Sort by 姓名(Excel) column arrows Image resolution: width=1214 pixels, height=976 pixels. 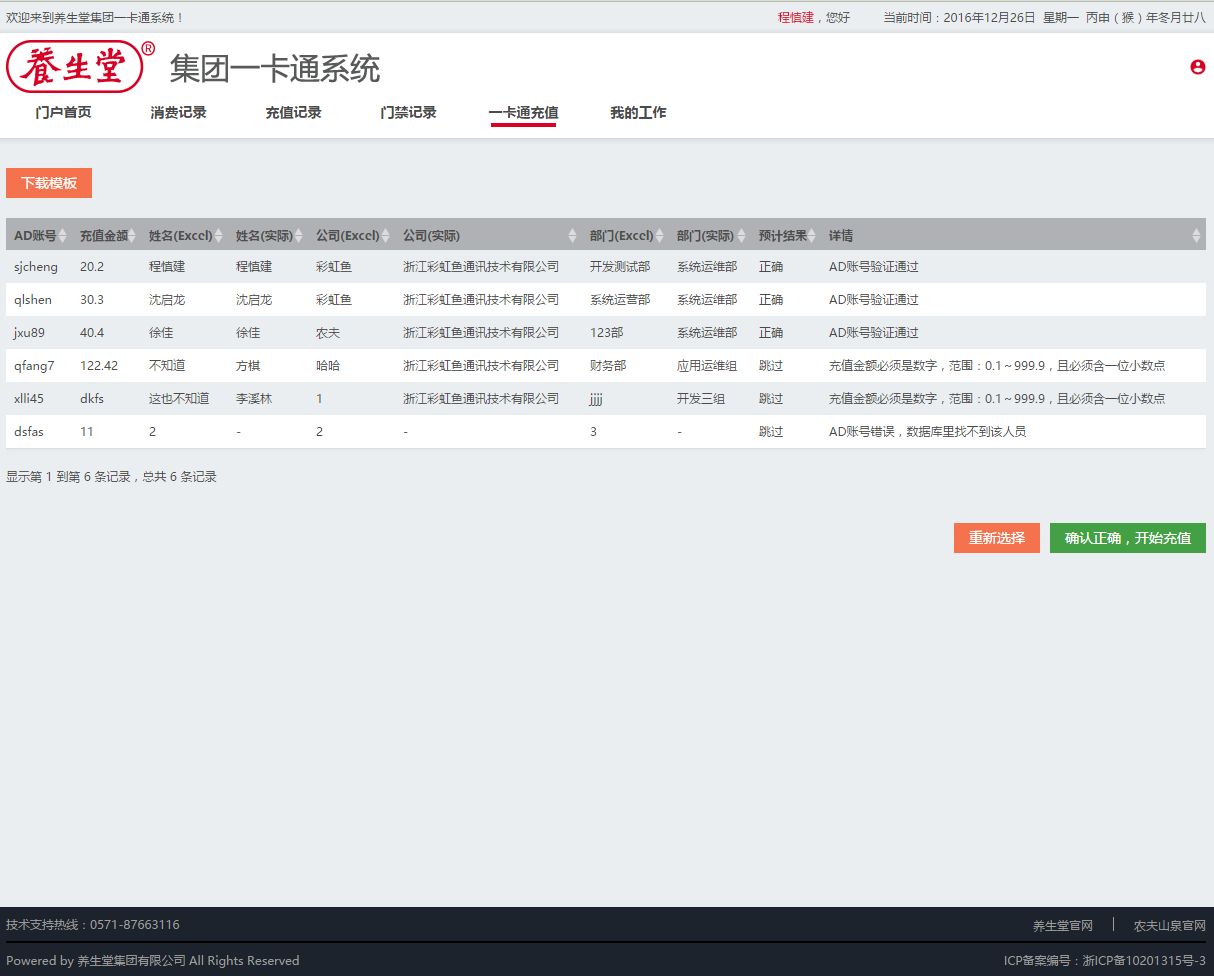[219, 236]
